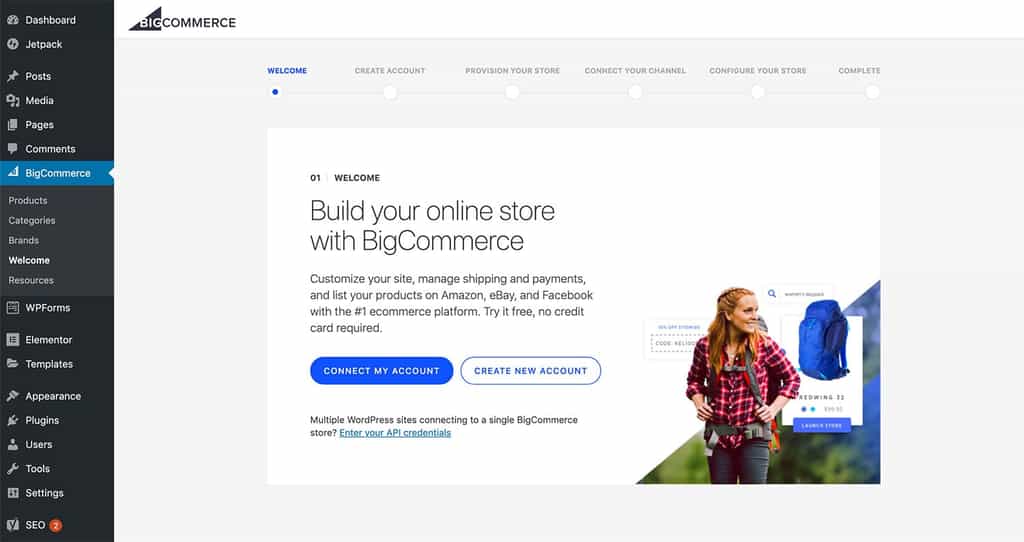1024x542 pixels.
Task: Click the Welcome step progress dot
Action: tap(275, 92)
